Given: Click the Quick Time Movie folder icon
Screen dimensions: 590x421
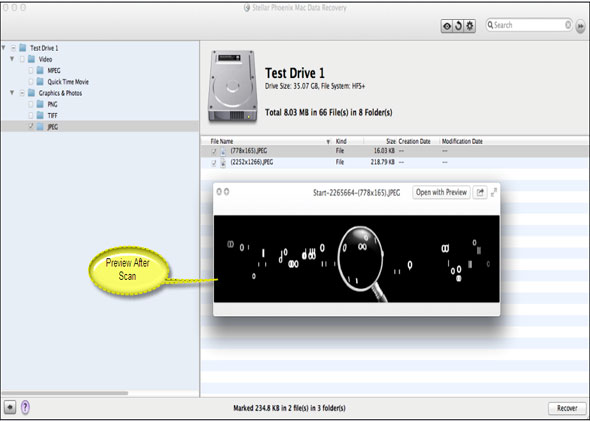Looking at the screenshot, I should click(x=40, y=82).
